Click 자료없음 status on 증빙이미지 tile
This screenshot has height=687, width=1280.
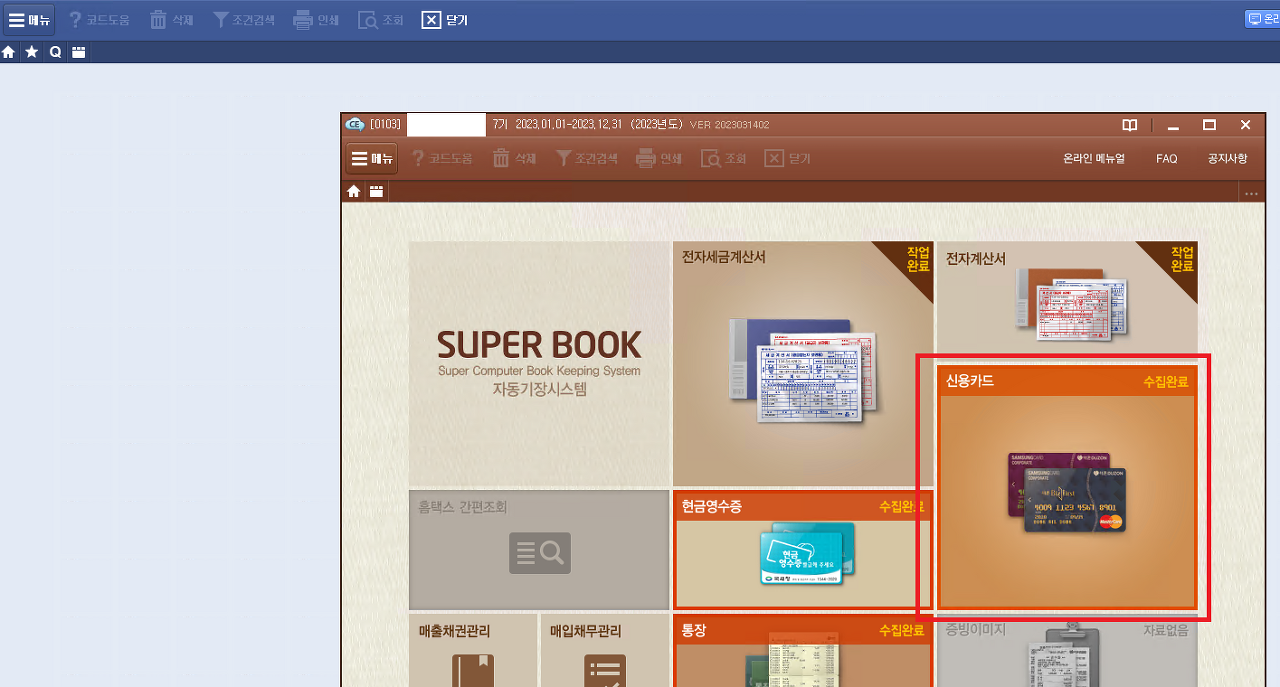pyautogui.click(x=1166, y=630)
